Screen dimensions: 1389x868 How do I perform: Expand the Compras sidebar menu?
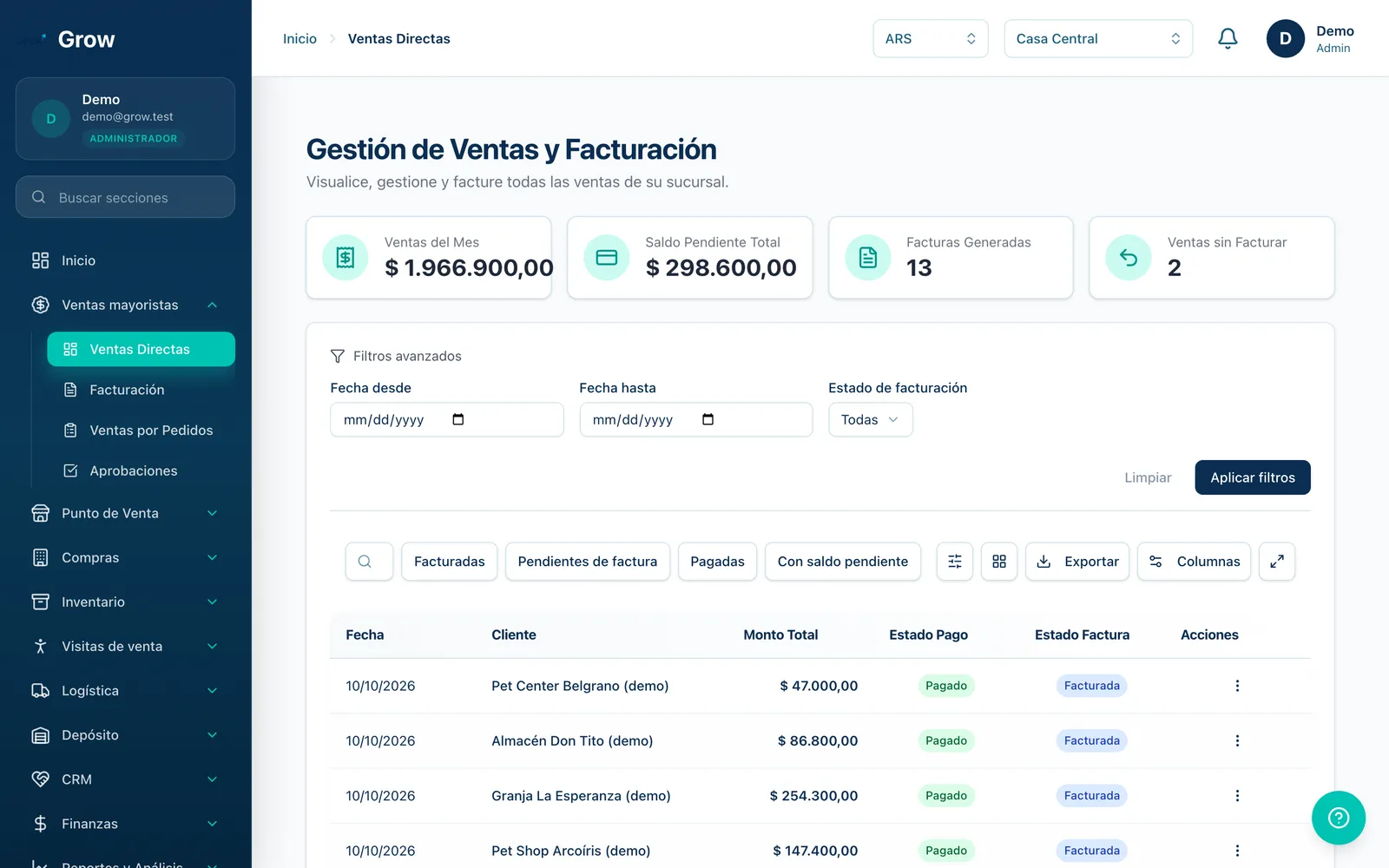pos(125,557)
